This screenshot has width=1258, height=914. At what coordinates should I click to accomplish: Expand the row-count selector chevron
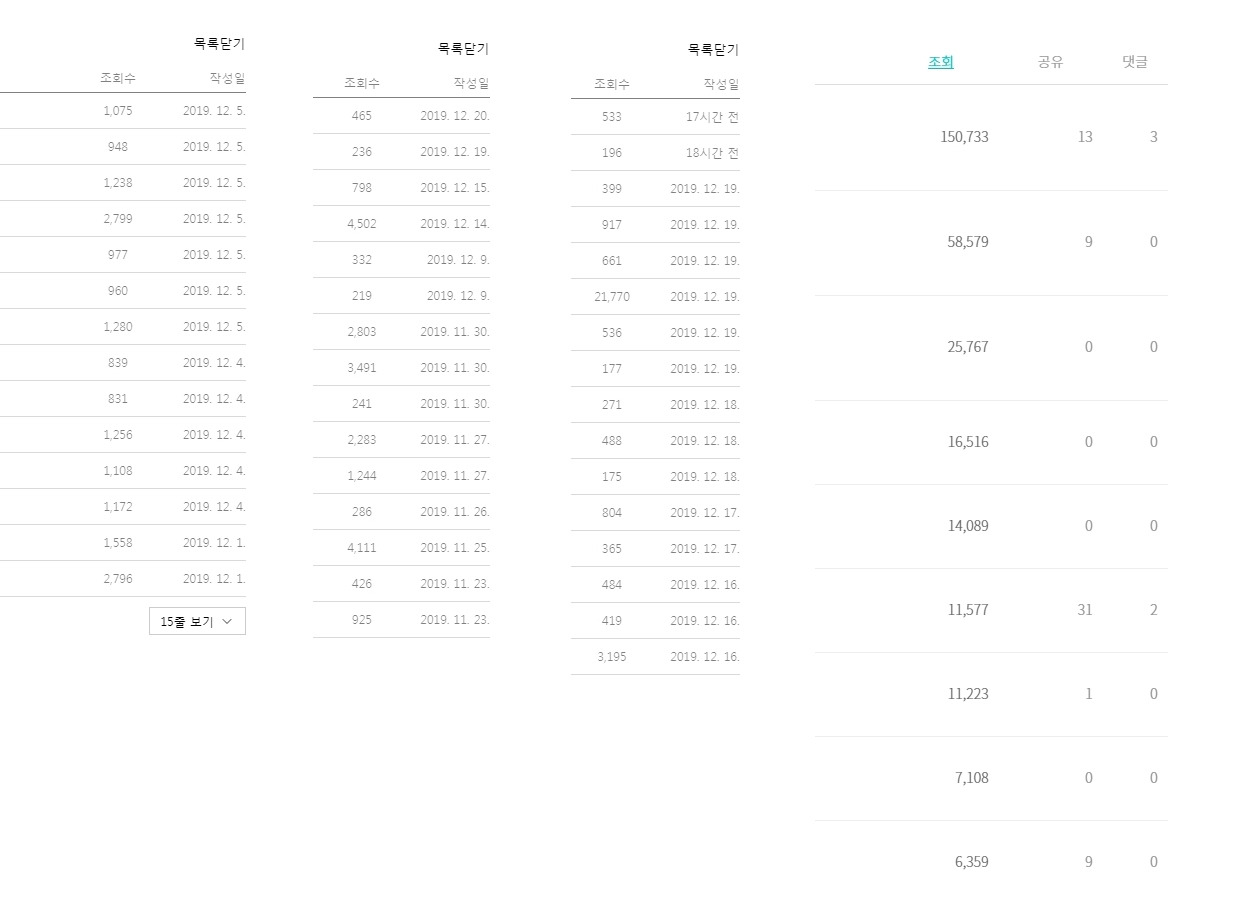(230, 621)
